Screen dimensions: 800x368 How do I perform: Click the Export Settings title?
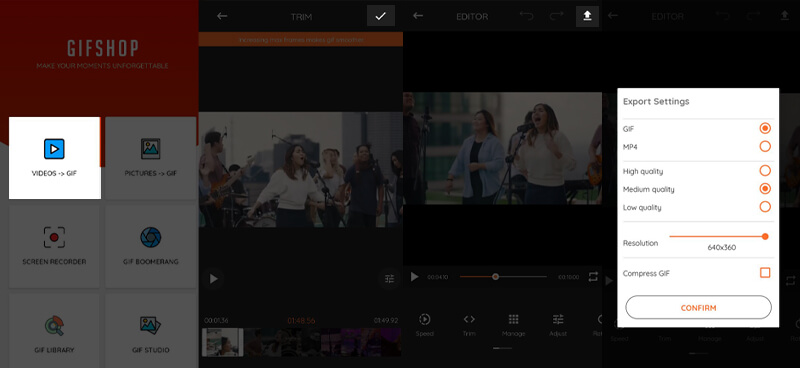(656, 101)
